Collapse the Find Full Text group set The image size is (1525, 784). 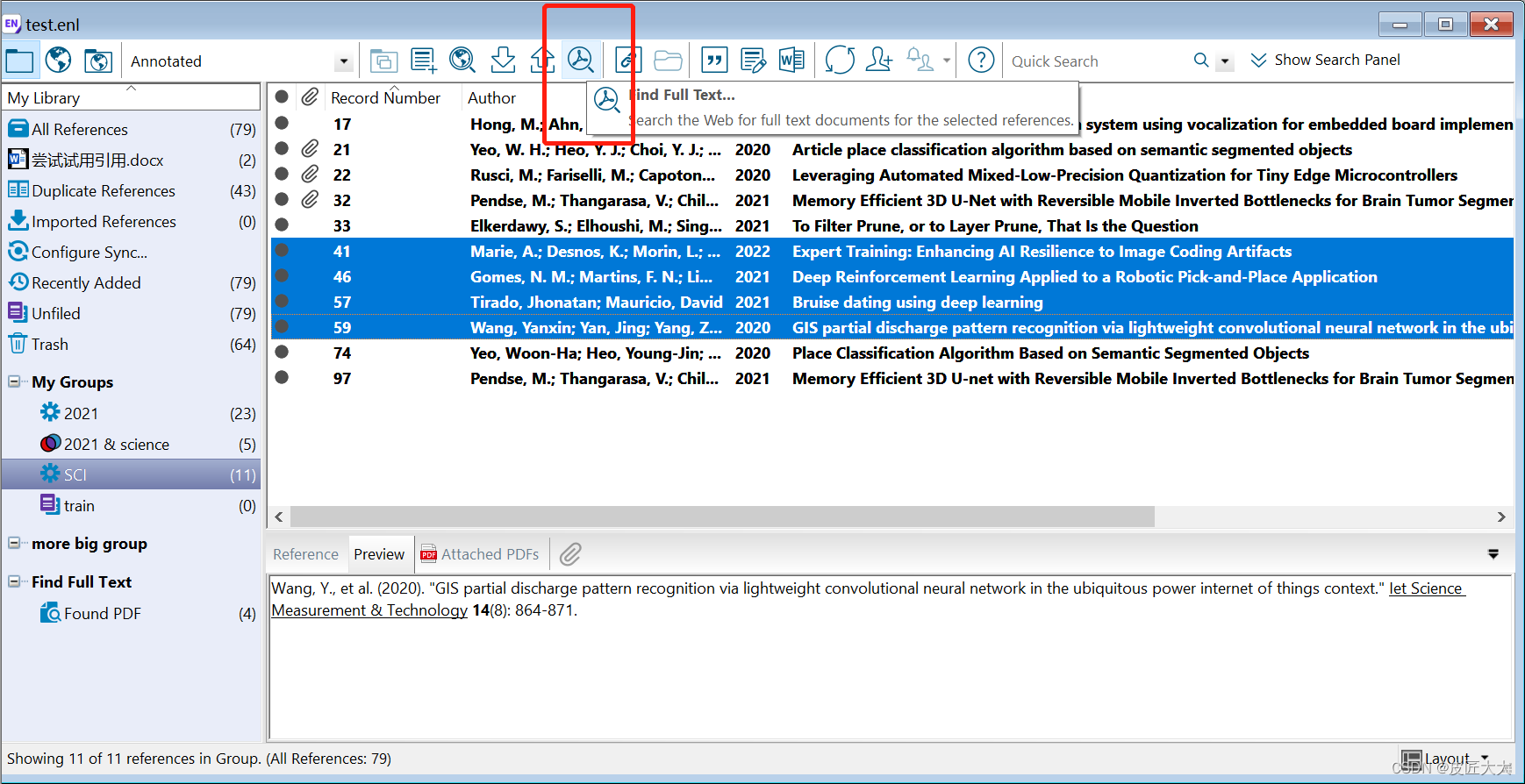pos(14,581)
